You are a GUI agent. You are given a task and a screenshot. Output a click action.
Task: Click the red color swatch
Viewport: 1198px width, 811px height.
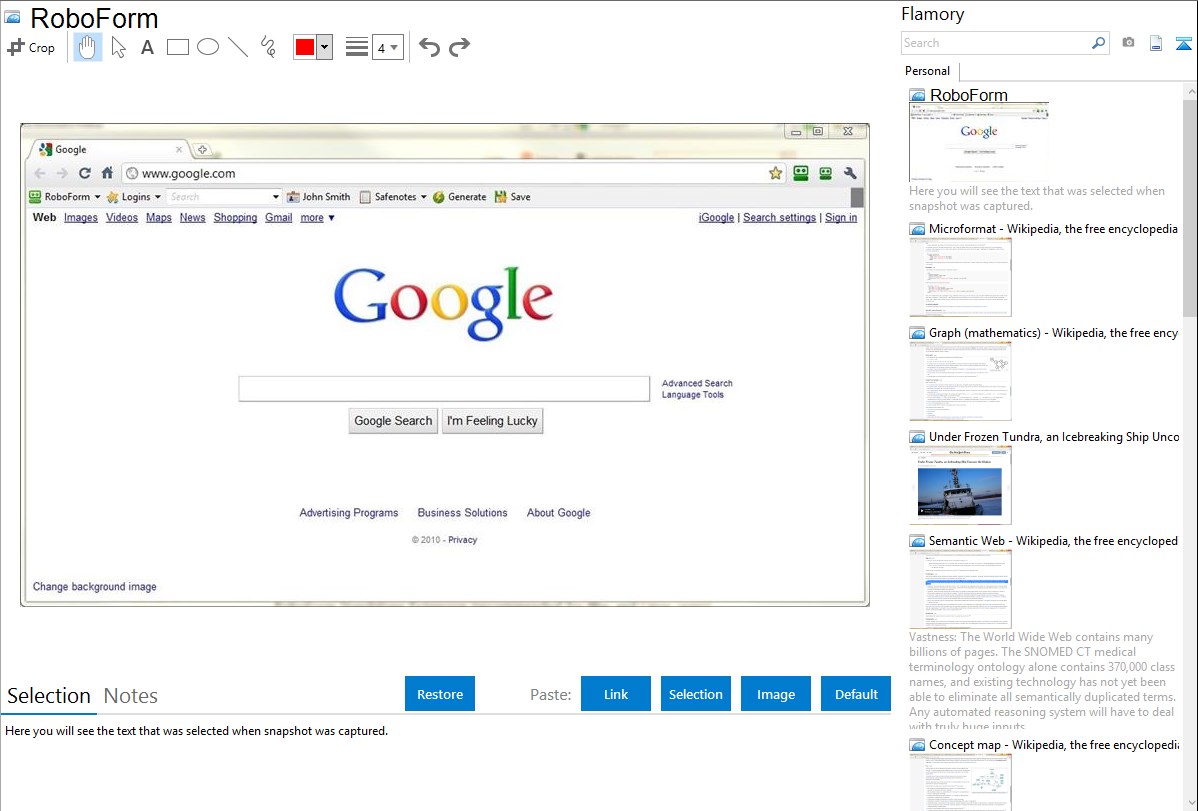point(305,47)
